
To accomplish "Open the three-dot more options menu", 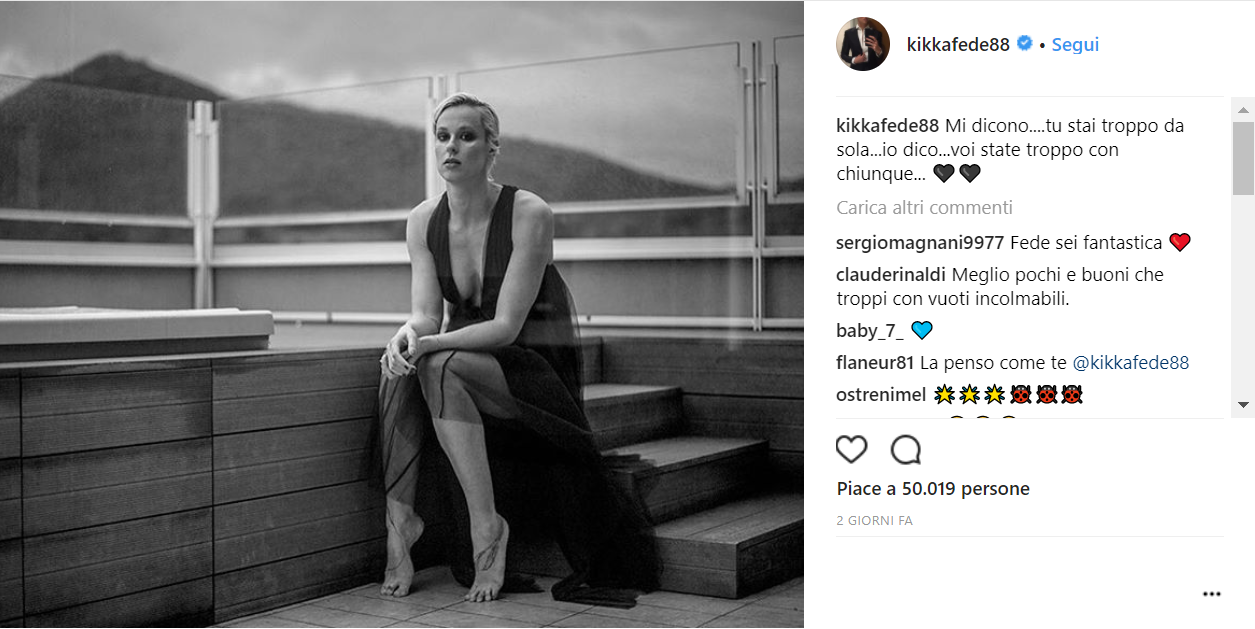I will pyautogui.click(x=1212, y=594).
